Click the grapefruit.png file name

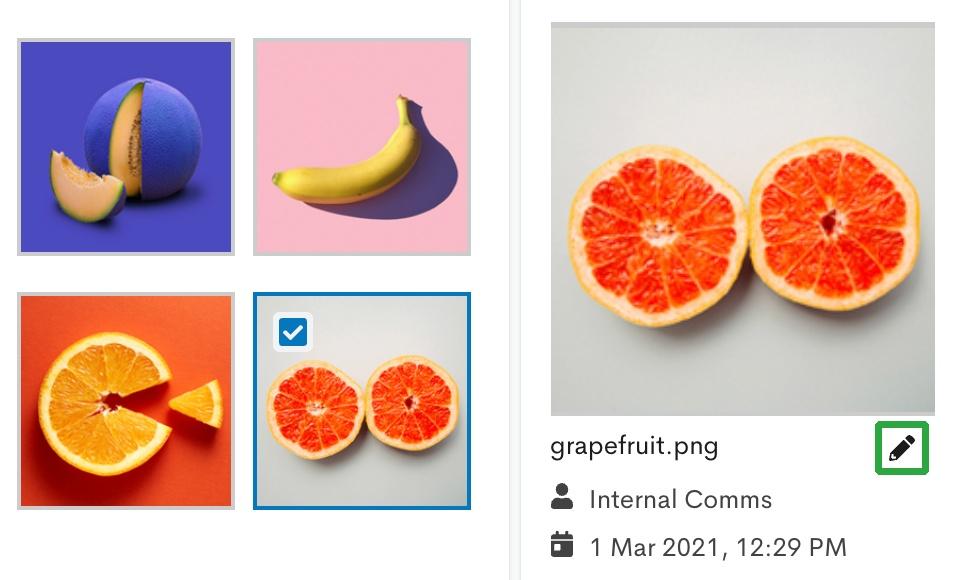[x=634, y=447]
